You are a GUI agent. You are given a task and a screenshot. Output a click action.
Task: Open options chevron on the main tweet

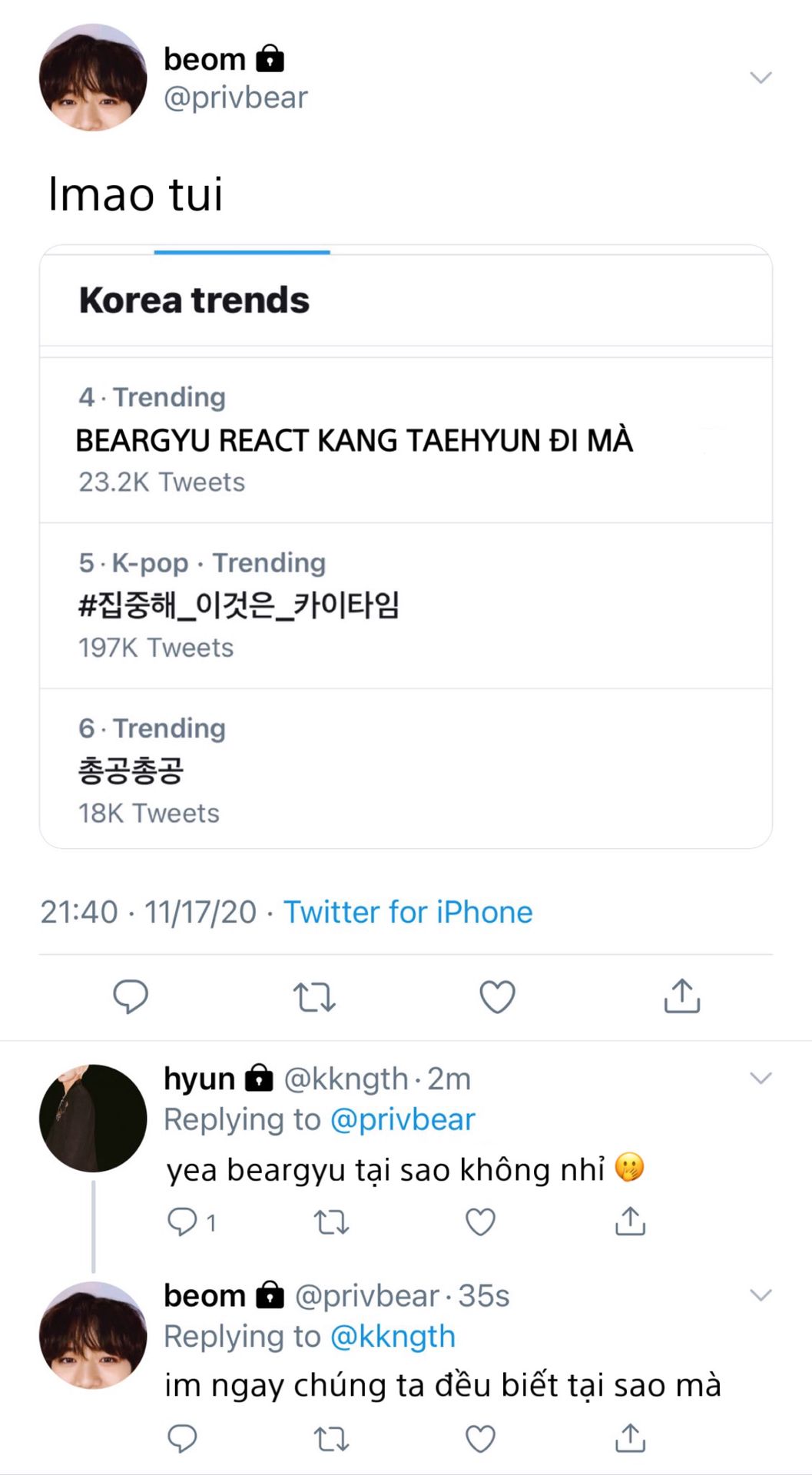(x=760, y=77)
